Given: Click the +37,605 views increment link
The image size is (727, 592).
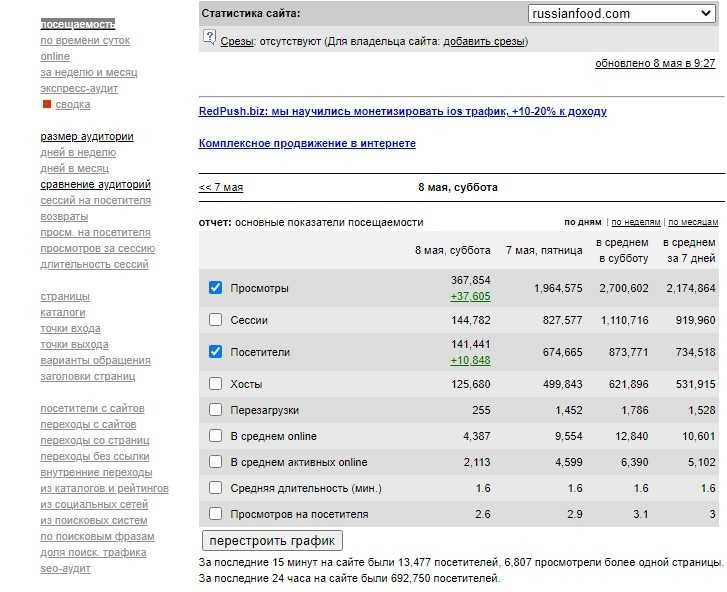Looking at the screenshot, I should (x=470, y=296).
